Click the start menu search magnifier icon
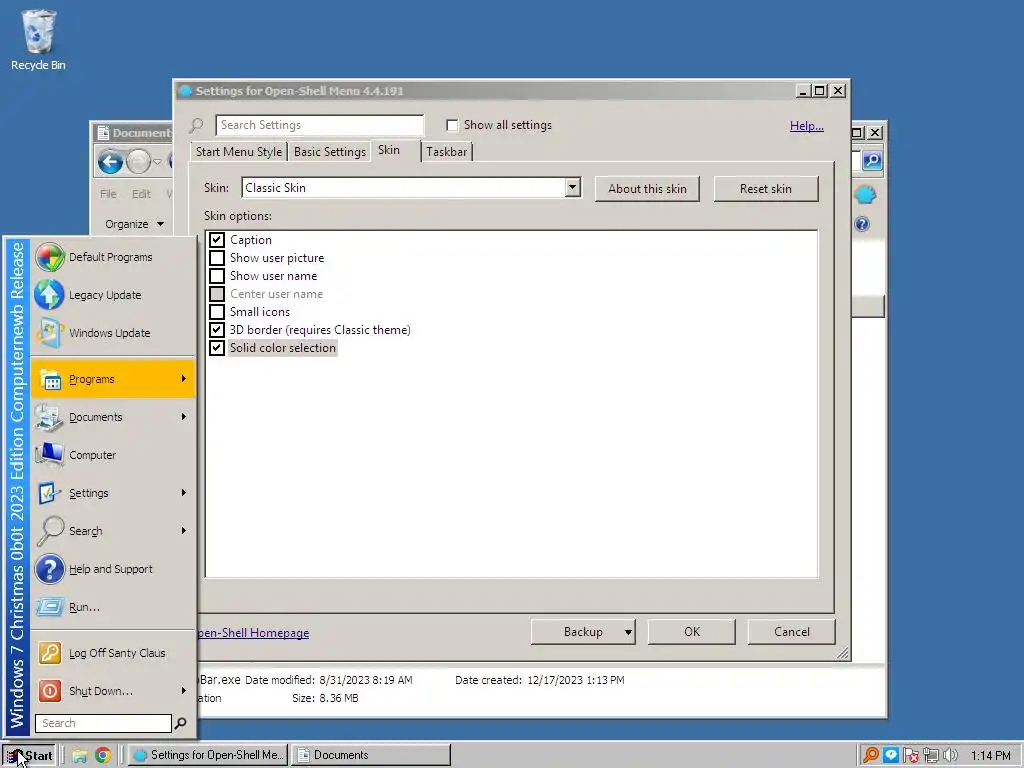This screenshot has width=1024, height=768. 181,723
